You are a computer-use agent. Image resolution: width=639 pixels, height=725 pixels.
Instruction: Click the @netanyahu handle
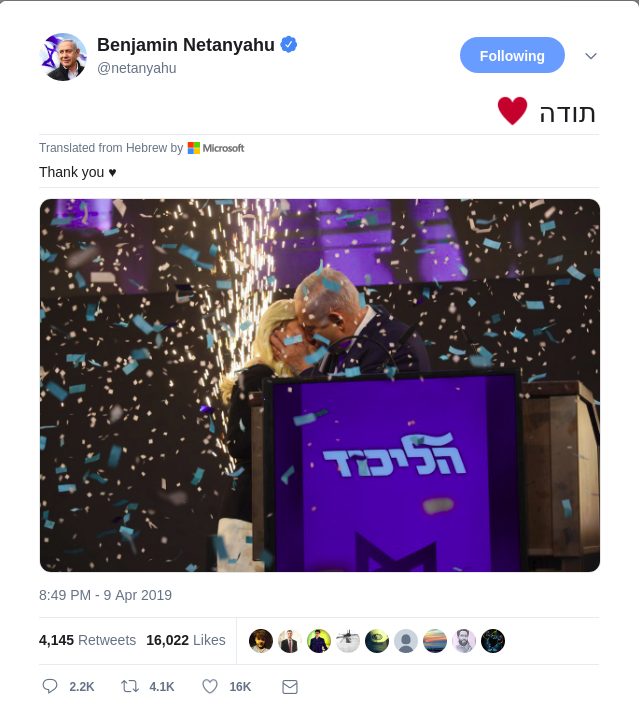pyautogui.click(x=137, y=68)
